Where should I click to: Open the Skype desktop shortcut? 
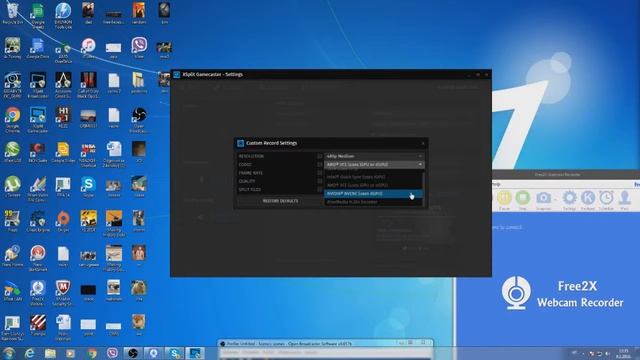[88, 187]
